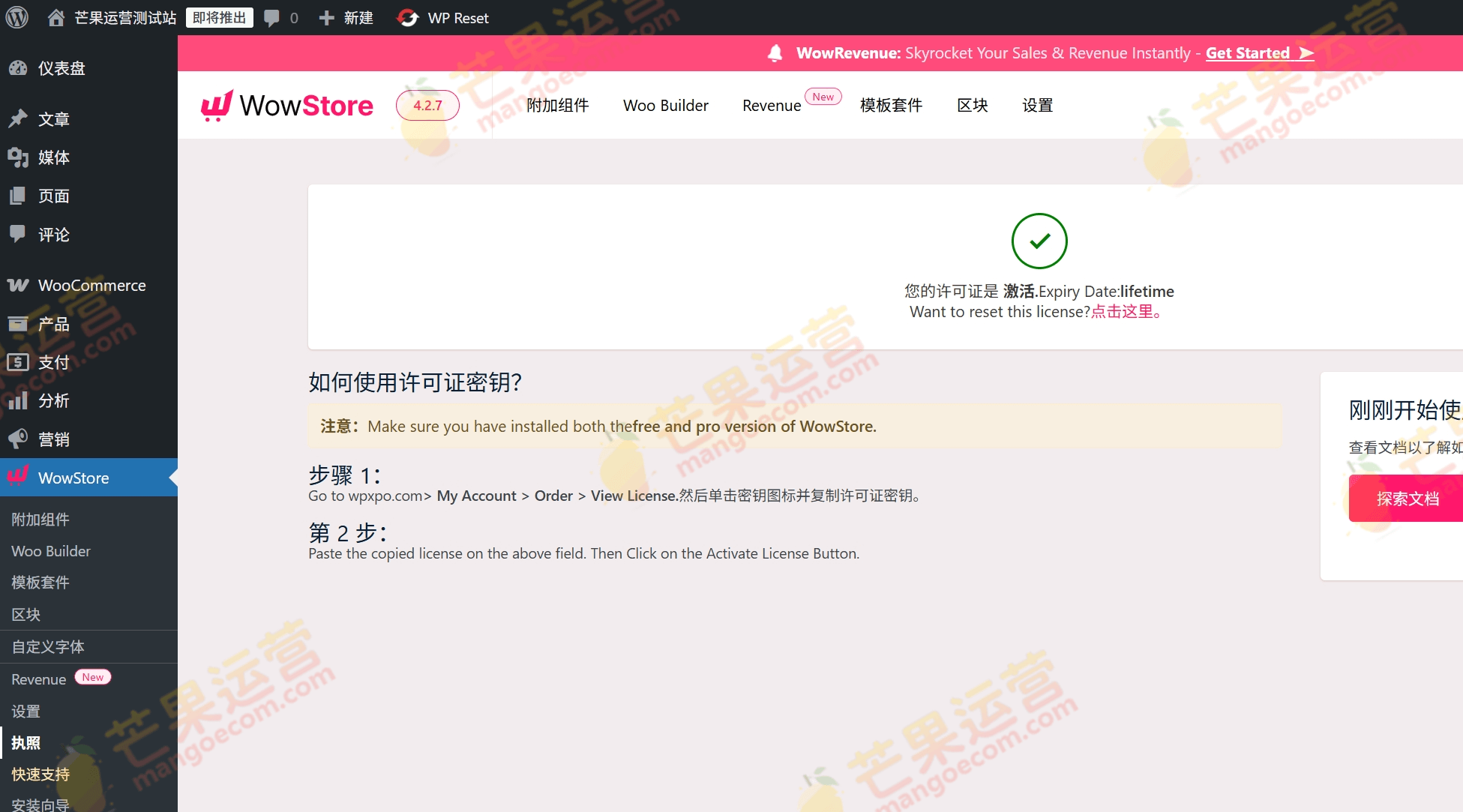The width and height of the screenshot is (1463, 812).
Task: Click the comments bubble icon in admin bar
Action: click(271, 17)
